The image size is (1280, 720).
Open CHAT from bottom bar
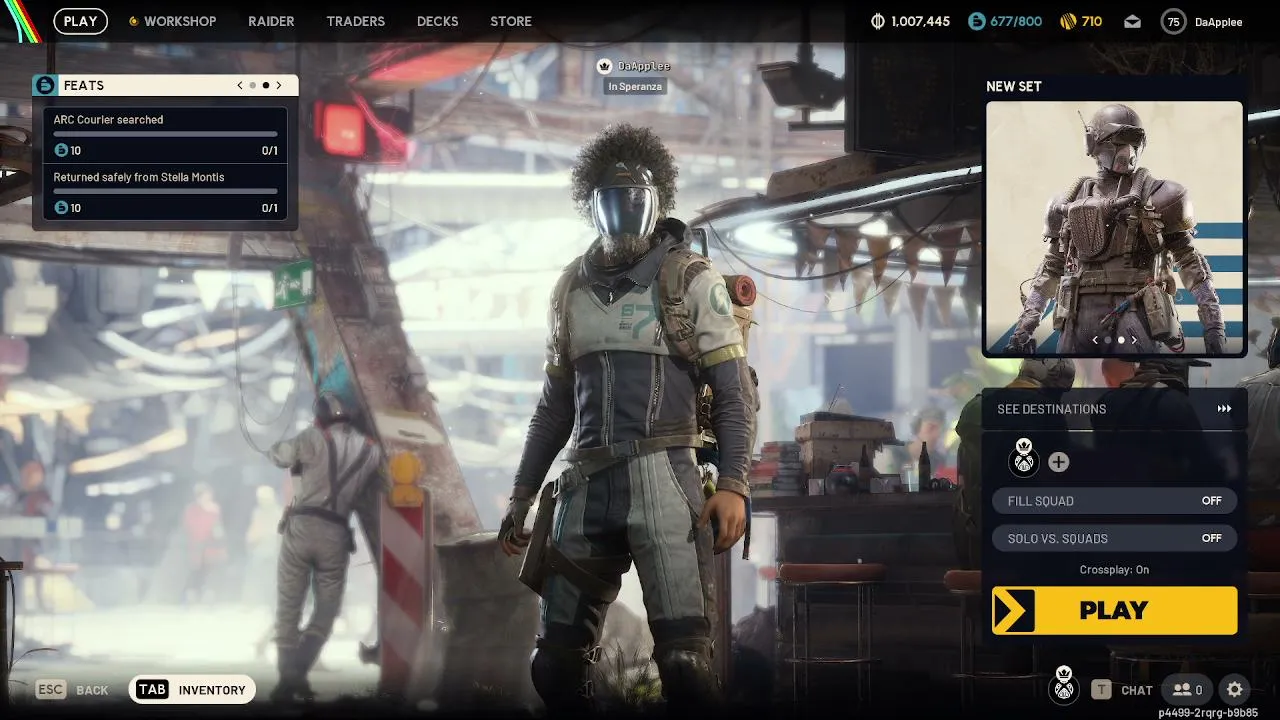coord(1122,690)
